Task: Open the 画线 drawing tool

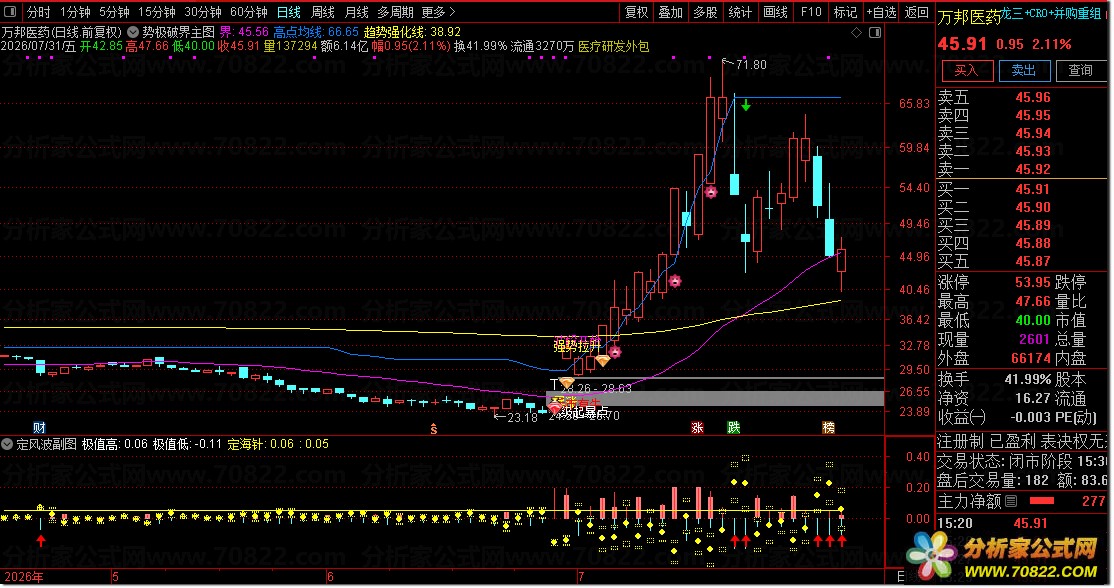Action: pos(775,12)
